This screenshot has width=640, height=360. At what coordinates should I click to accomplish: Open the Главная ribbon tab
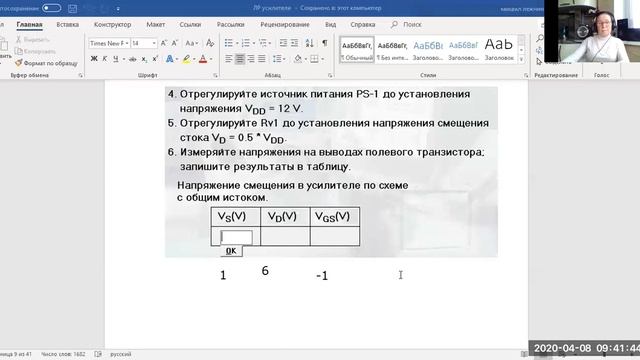[x=29, y=24]
